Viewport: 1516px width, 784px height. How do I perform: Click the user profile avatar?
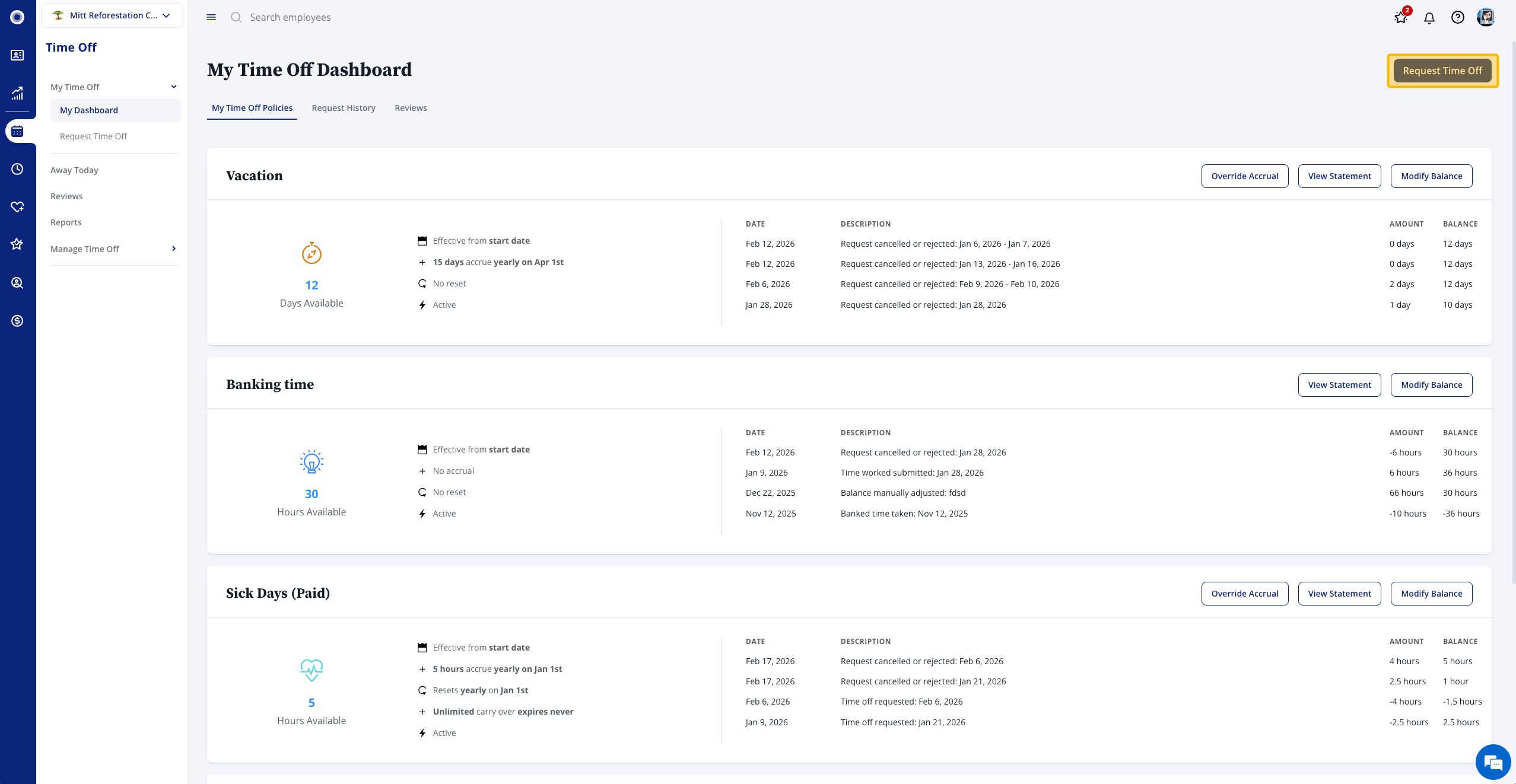point(1486,17)
